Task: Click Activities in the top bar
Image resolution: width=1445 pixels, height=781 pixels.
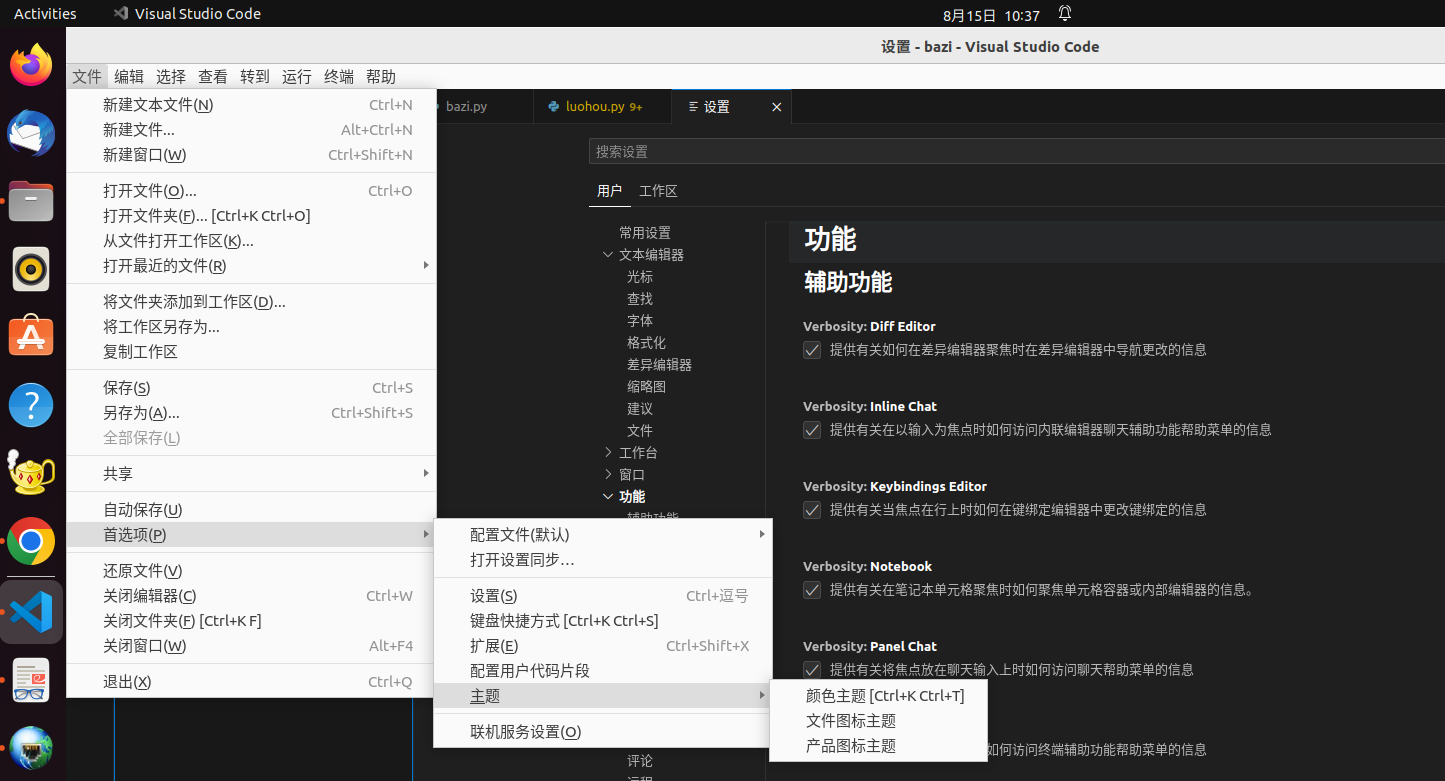Action: 45,14
